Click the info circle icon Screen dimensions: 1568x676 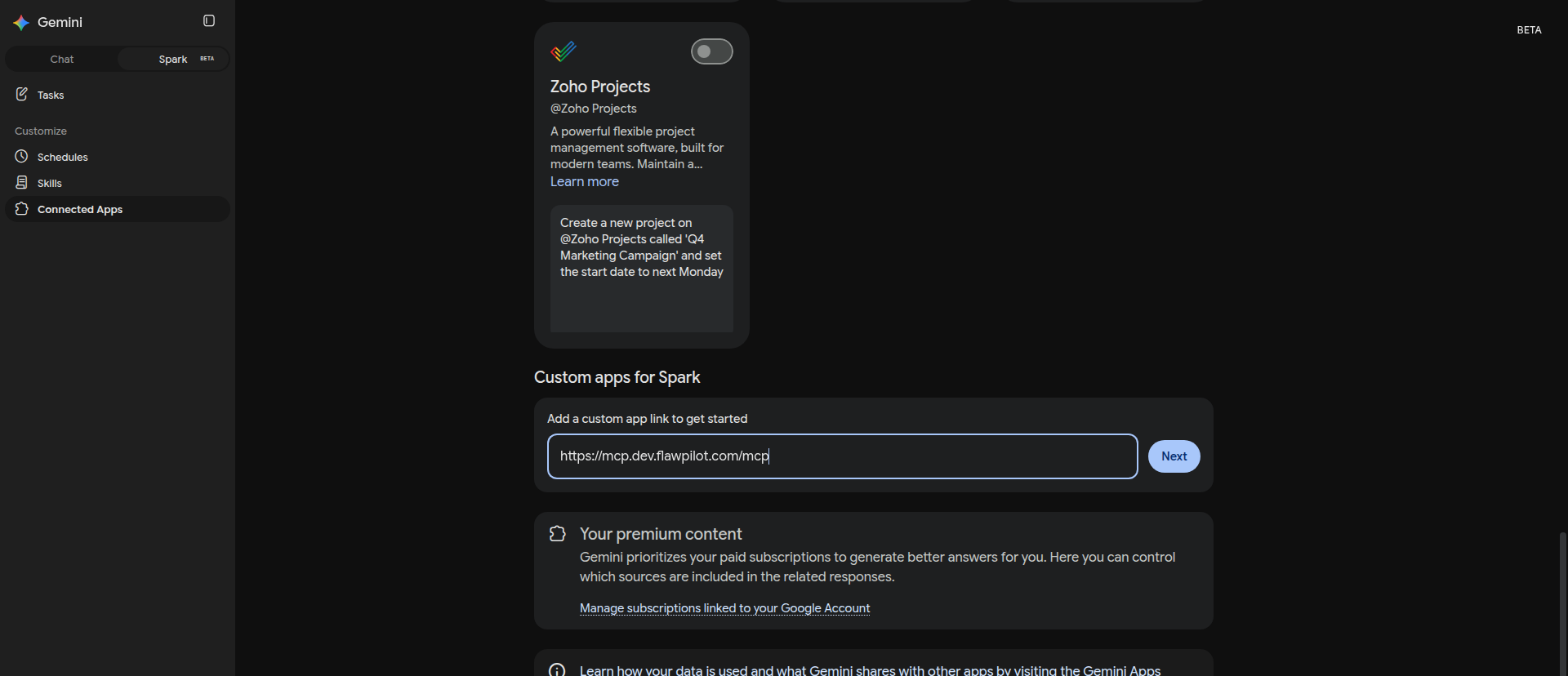(x=557, y=670)
